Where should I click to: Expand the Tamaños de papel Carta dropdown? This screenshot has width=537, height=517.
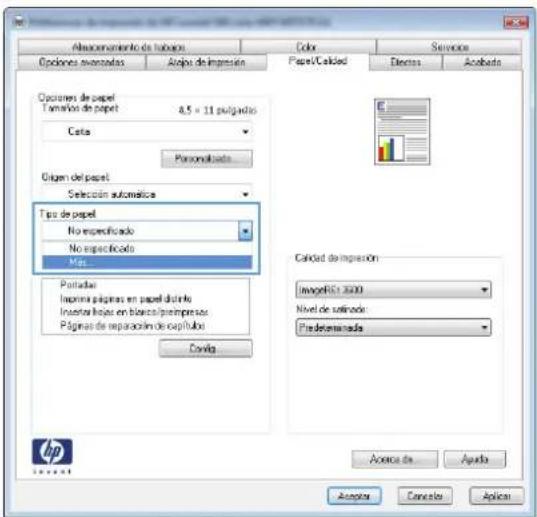147,131
